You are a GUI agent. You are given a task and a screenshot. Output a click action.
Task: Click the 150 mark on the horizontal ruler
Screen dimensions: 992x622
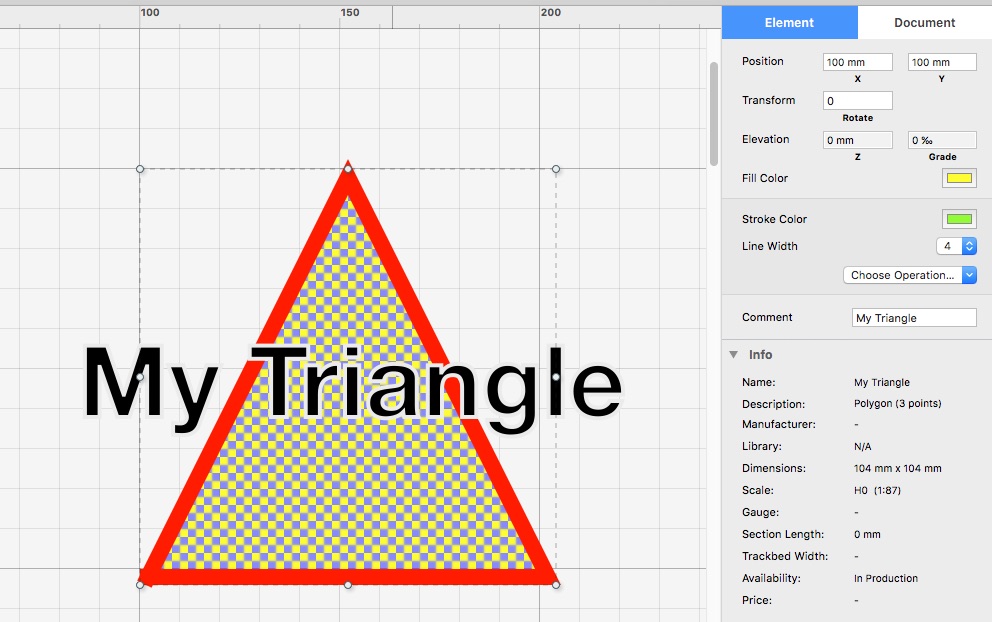(x=350, y=13)
